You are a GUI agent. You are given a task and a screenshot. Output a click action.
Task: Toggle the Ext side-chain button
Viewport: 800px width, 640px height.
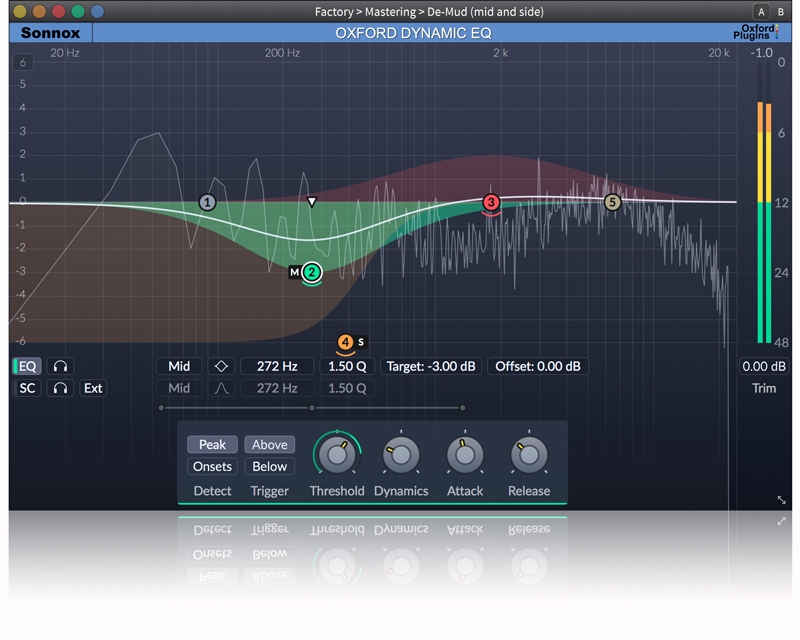(x=93, y=388)
